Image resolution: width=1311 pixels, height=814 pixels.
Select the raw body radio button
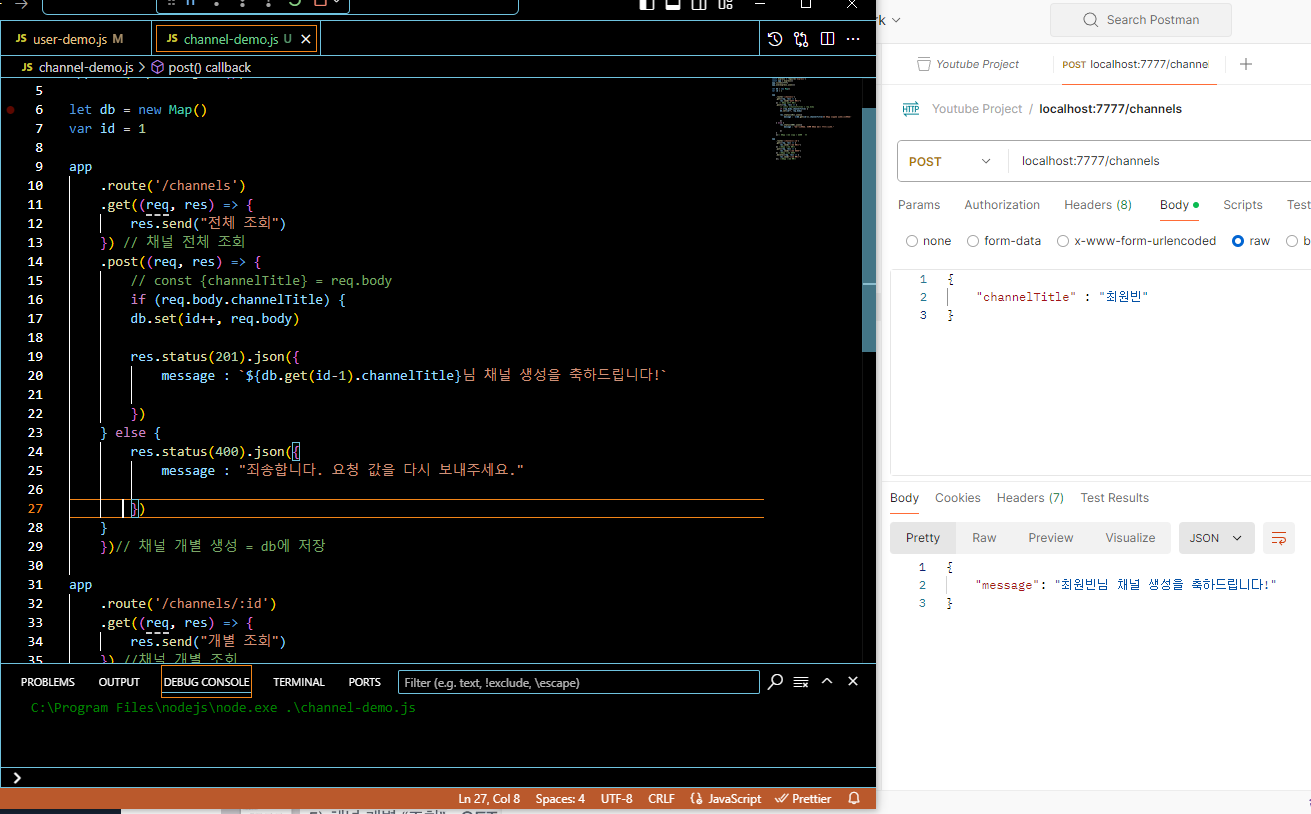[x=1238, y=241]
